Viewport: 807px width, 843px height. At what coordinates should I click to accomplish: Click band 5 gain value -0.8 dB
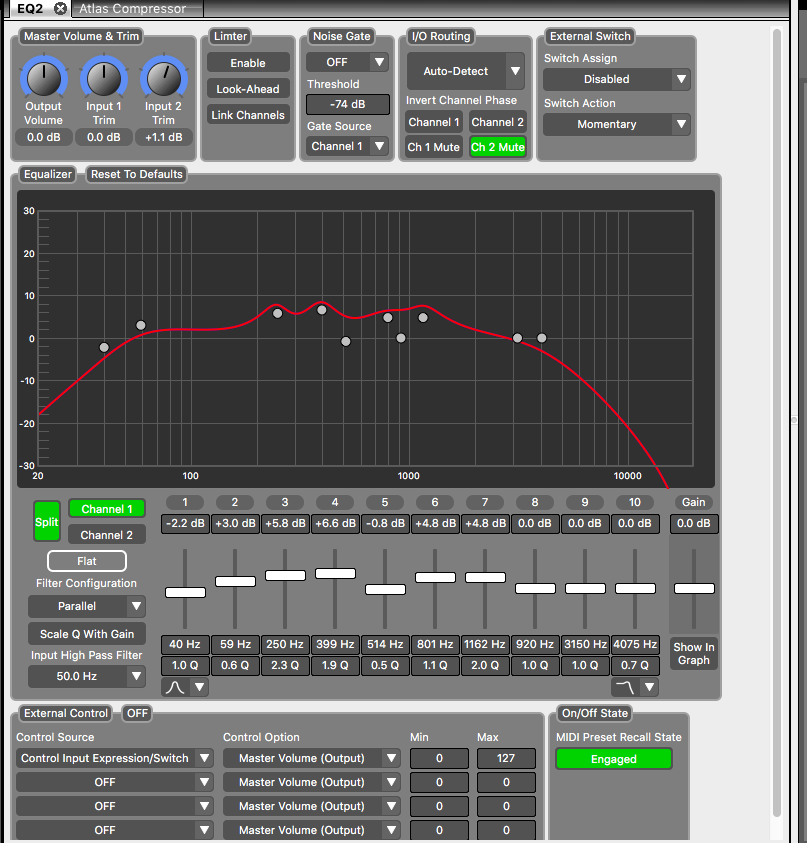click(385, 523)
